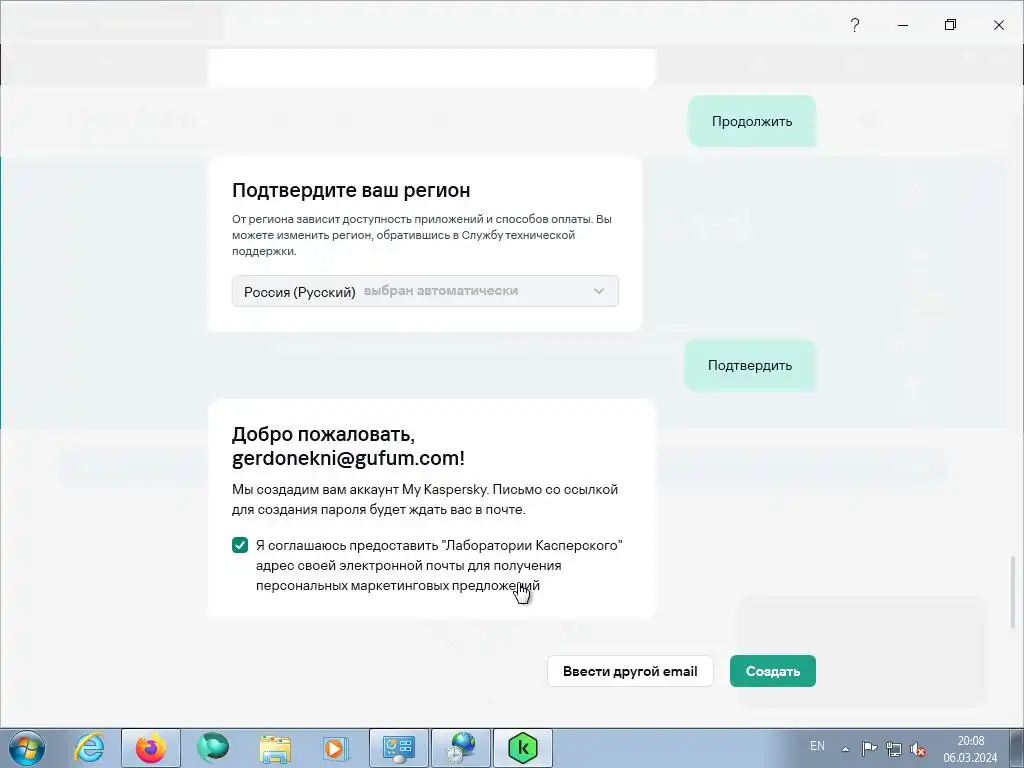Open Firefox from the taskbar

[151, 748]
